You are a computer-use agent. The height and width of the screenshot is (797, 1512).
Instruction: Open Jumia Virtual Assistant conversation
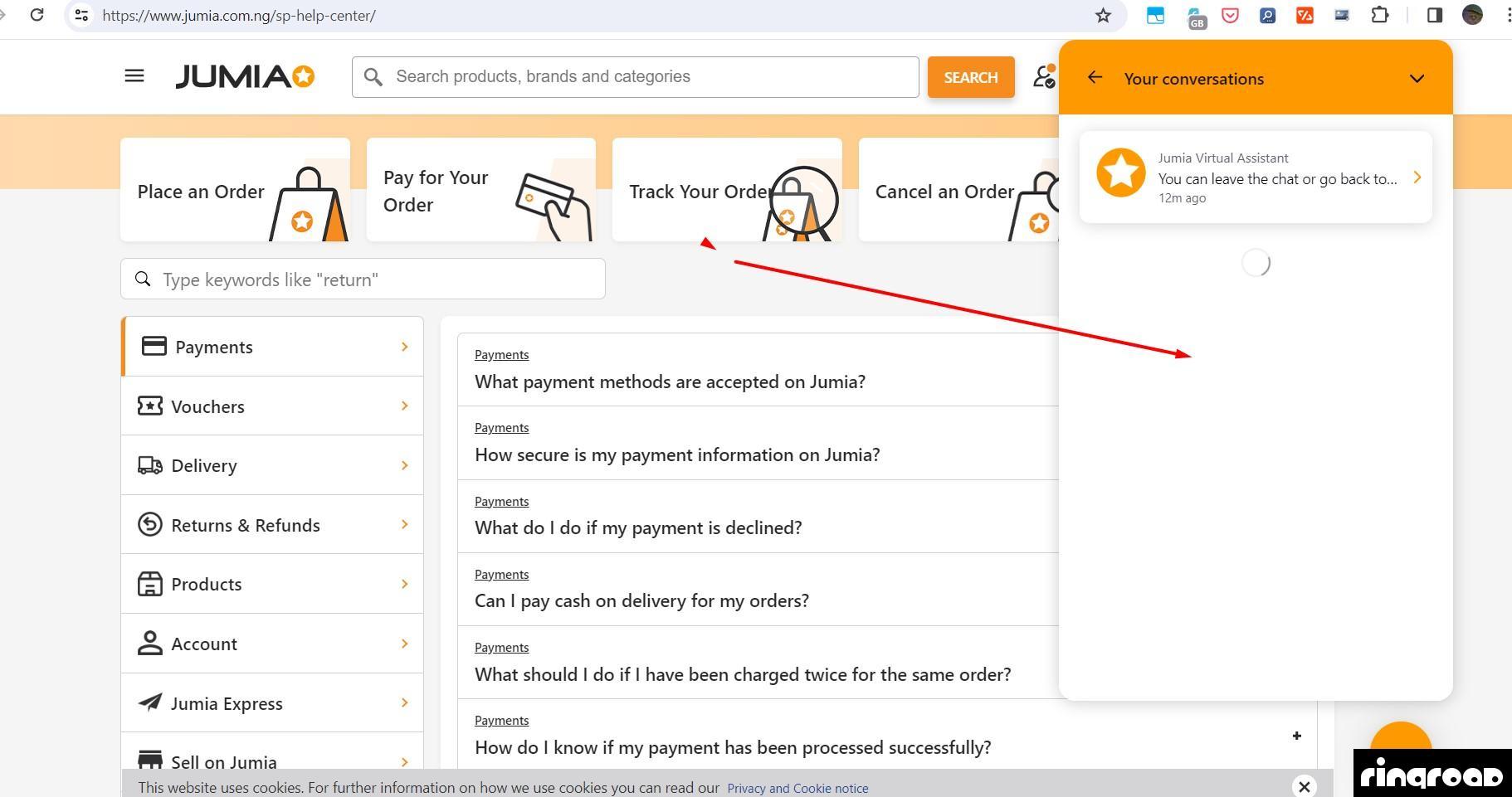pos(1256,177)
